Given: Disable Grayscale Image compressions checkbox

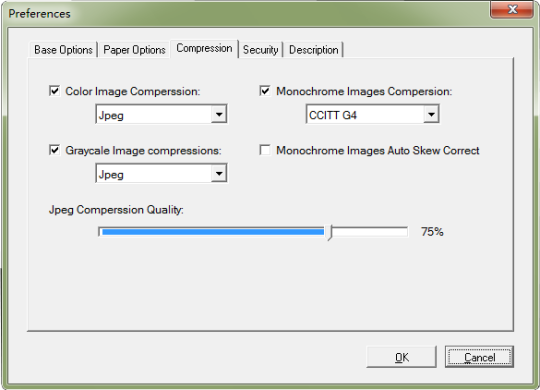Looking at the screenshot, I should (54, 150).
